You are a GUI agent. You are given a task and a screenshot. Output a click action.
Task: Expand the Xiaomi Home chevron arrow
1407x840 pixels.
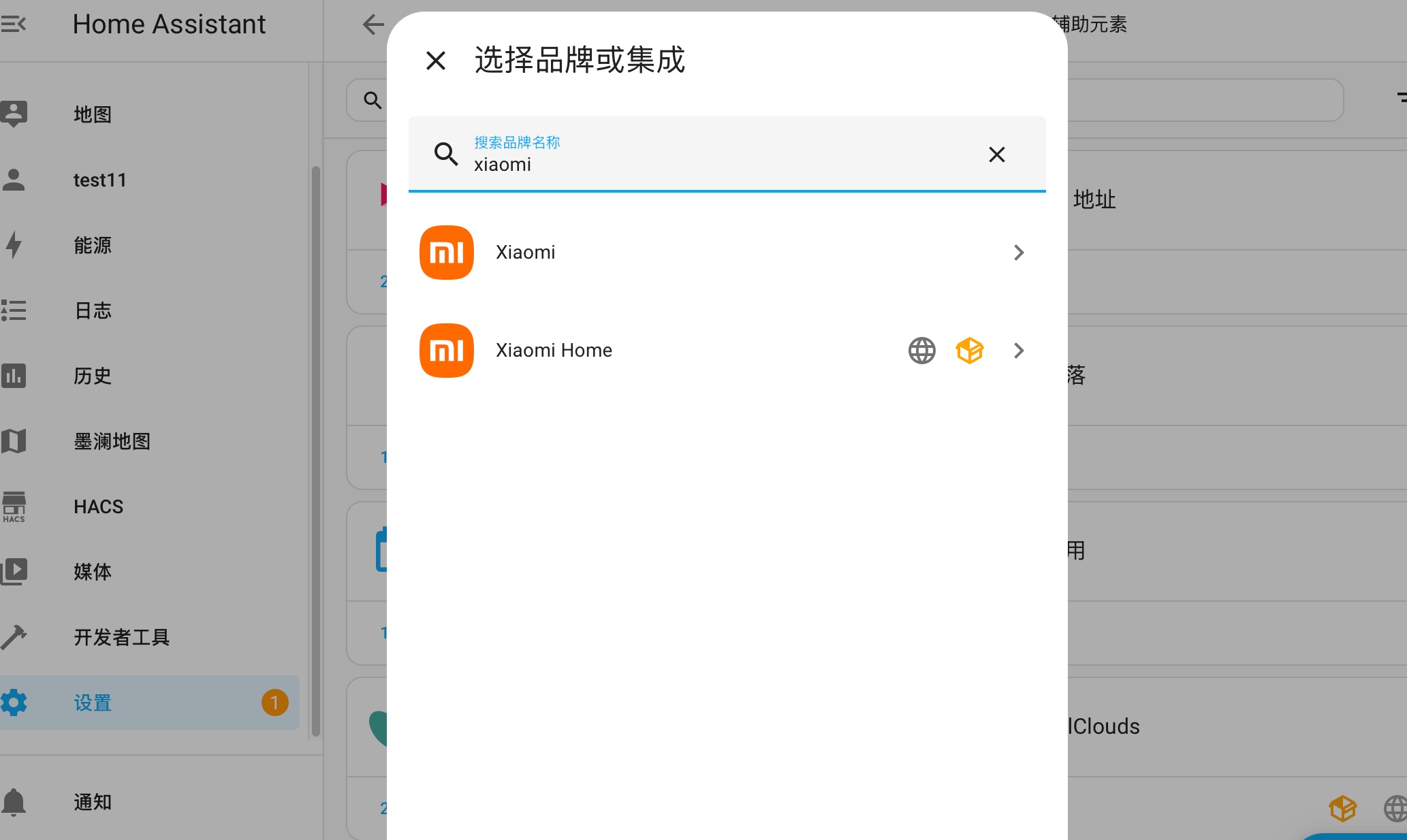[x=1018, y=351]
